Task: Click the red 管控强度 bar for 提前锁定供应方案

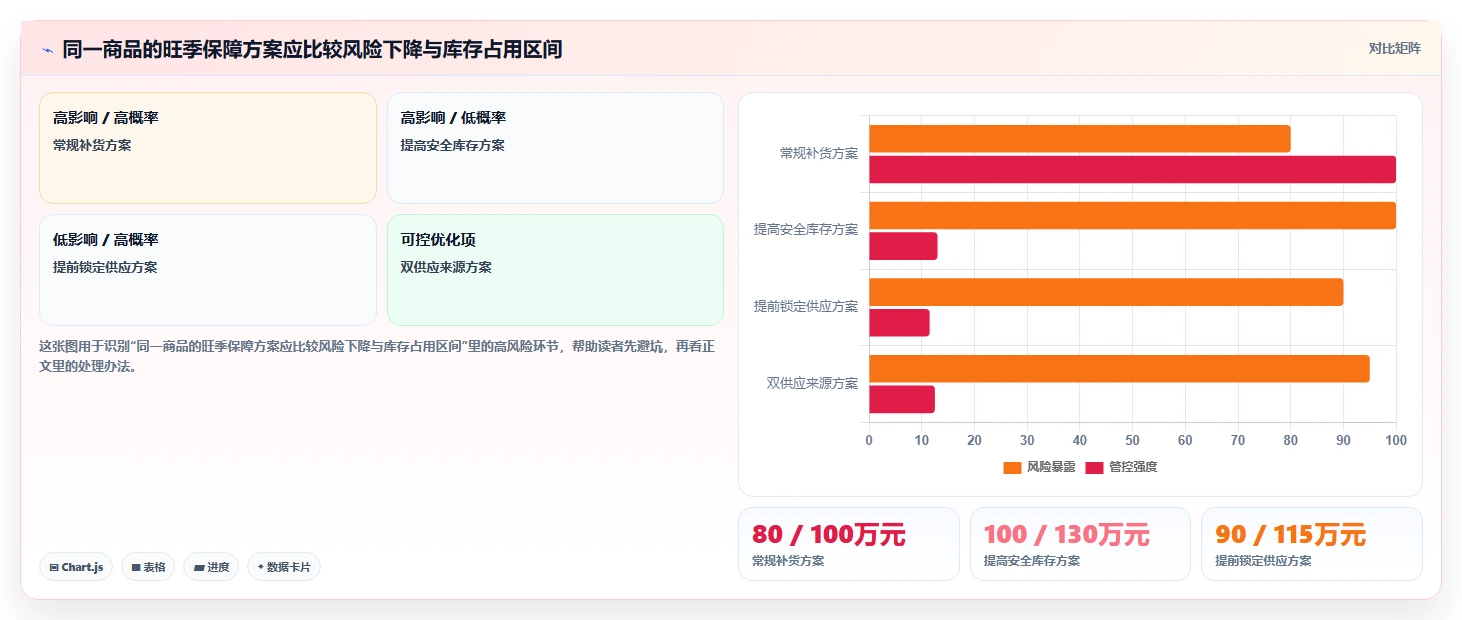Action: [899, 323]
